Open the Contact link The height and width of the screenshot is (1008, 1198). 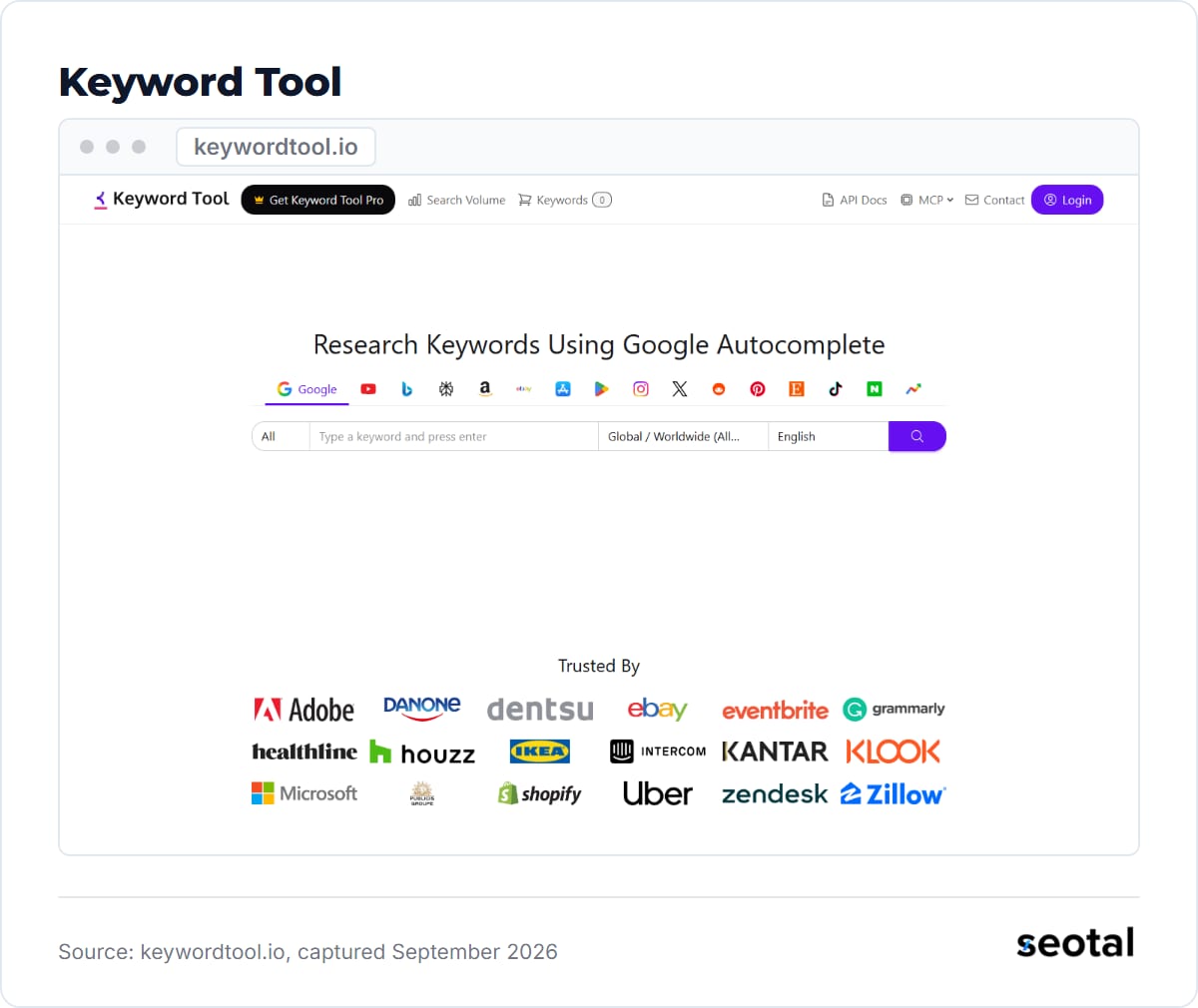point(995,200)
